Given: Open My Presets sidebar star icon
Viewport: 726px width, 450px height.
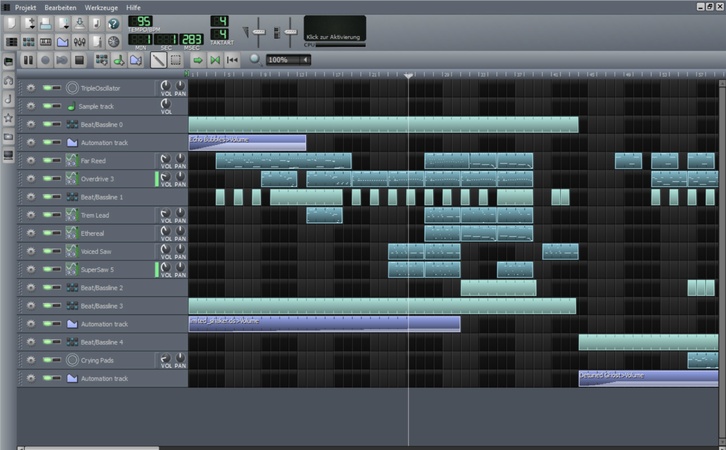Looking at the screenshot, I should [8, 118].
